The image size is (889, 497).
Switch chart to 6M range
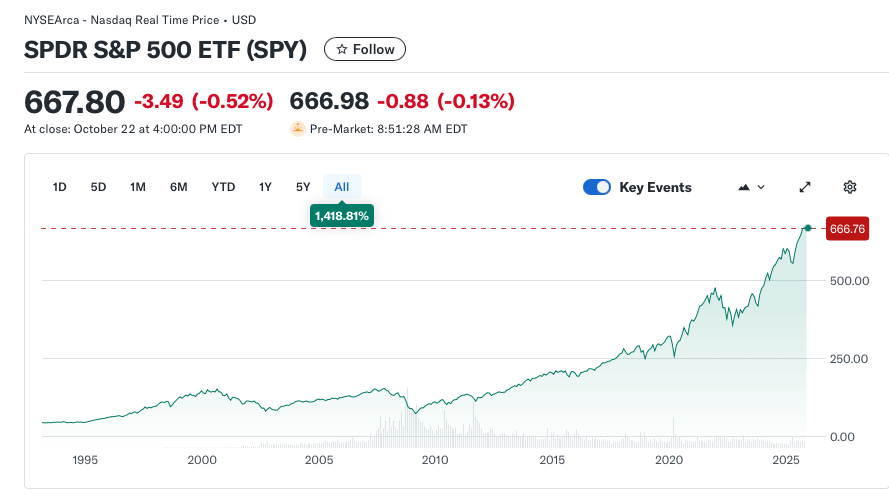179,187
